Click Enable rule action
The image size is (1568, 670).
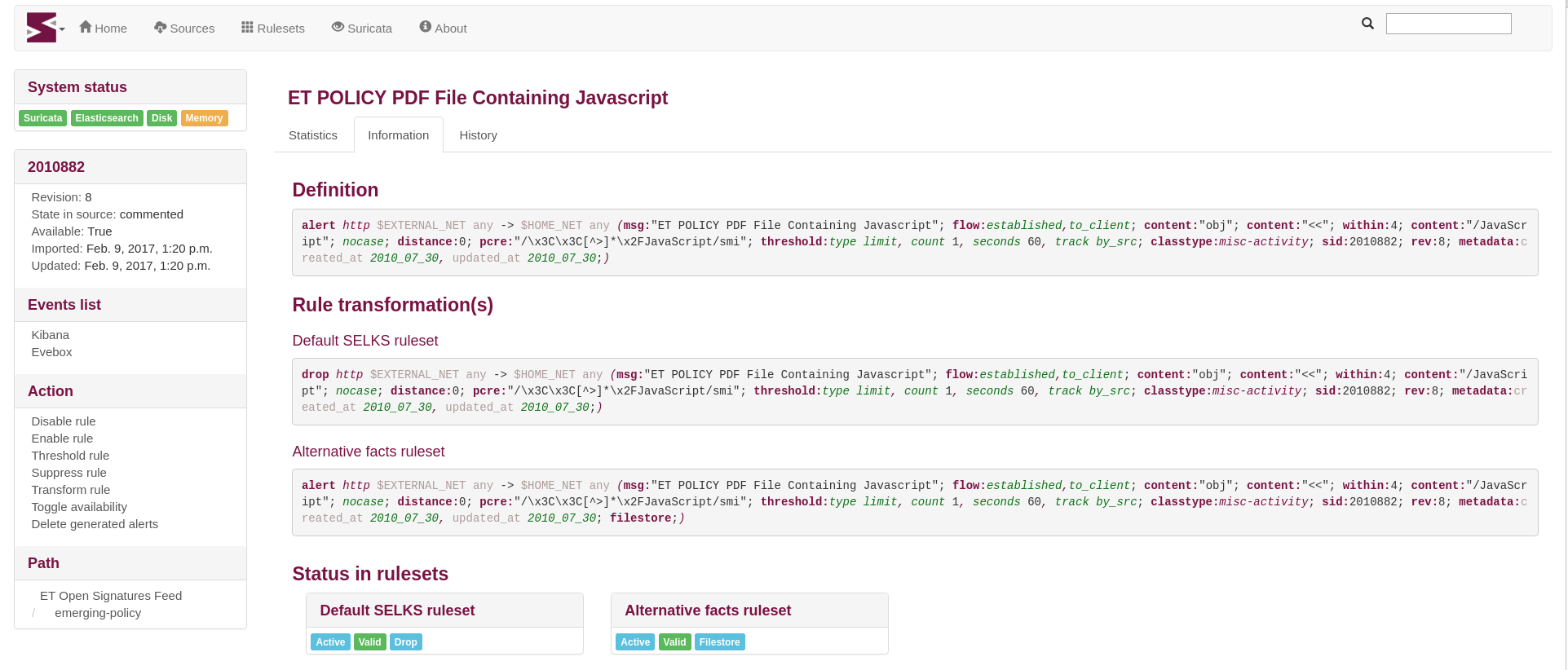click(x=62, y=439)
